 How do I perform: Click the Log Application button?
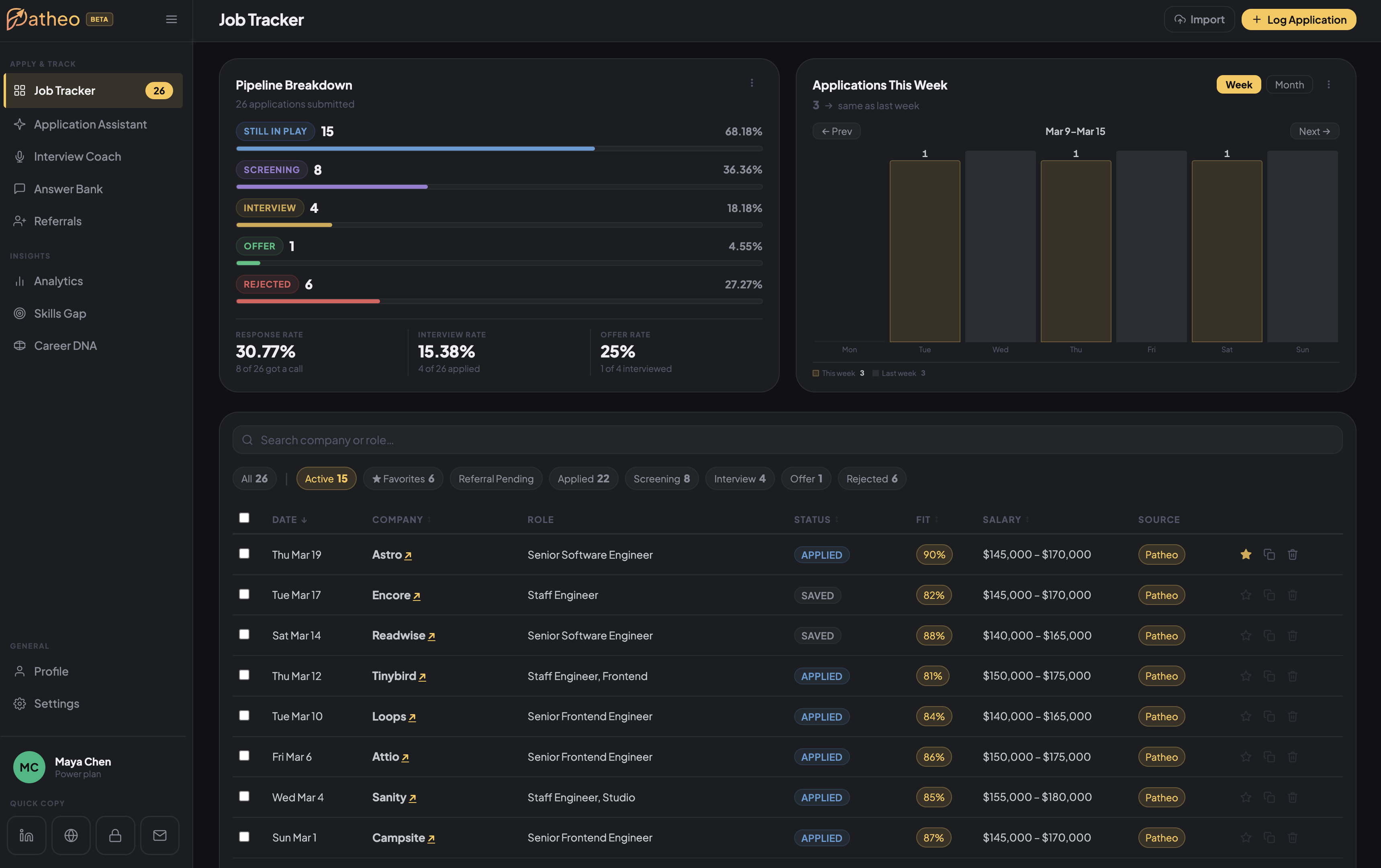[1298, 19]
